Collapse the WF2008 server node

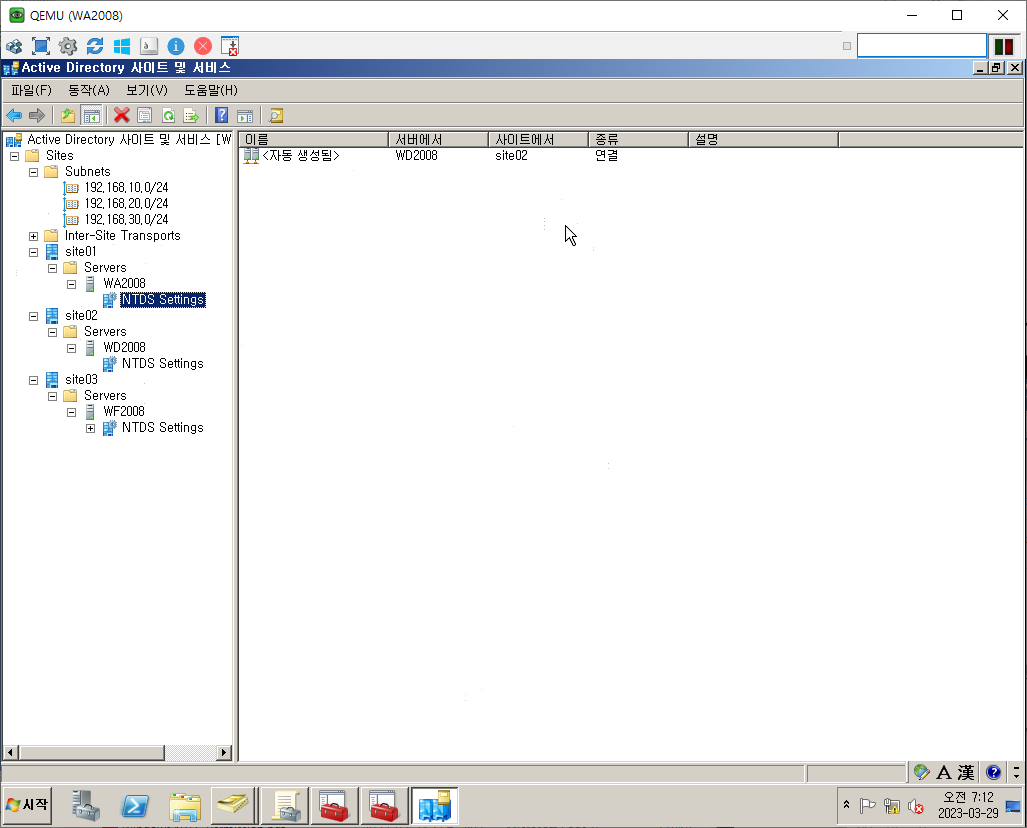tap(71, 412)
